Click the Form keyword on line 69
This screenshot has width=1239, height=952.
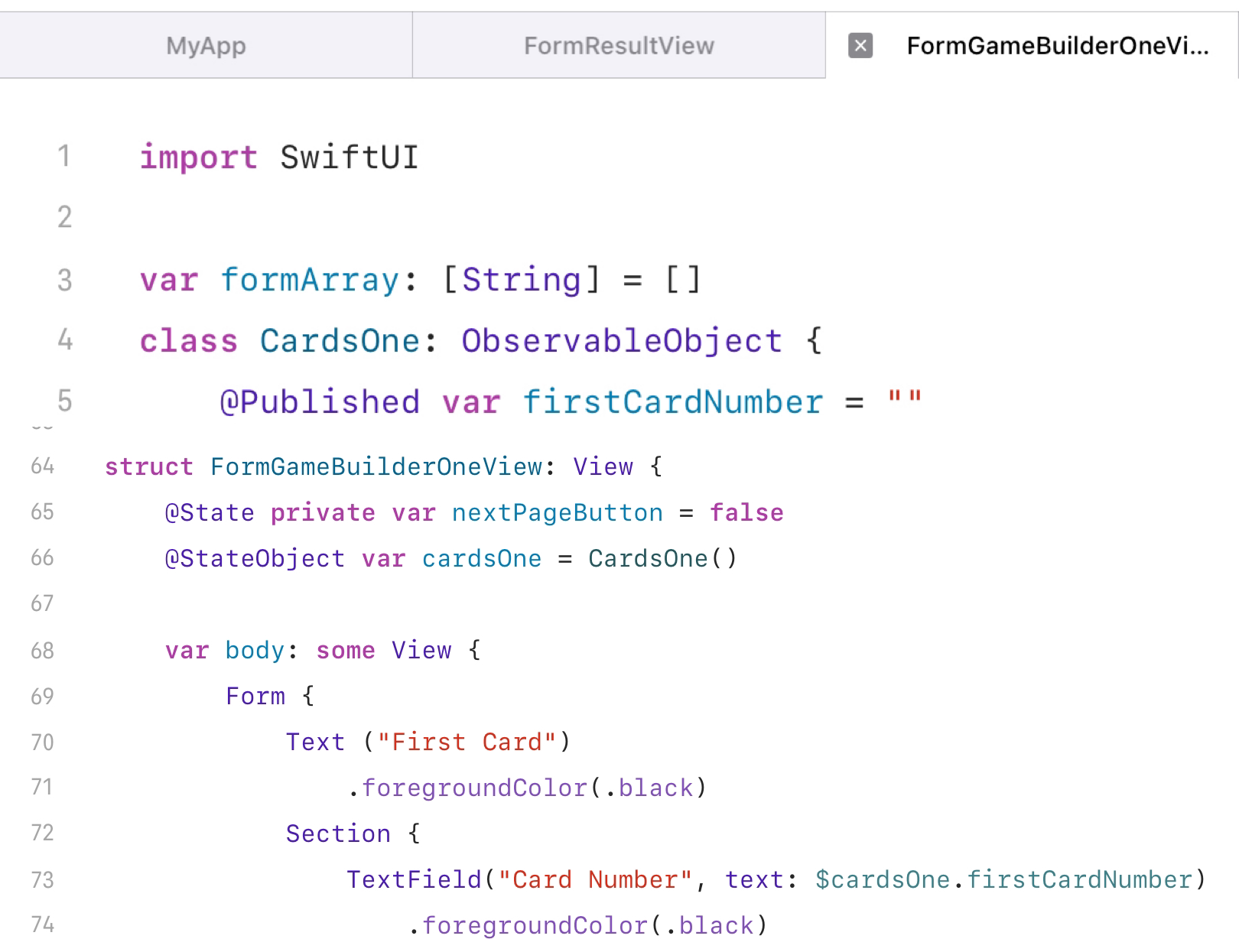coord(255,696)
